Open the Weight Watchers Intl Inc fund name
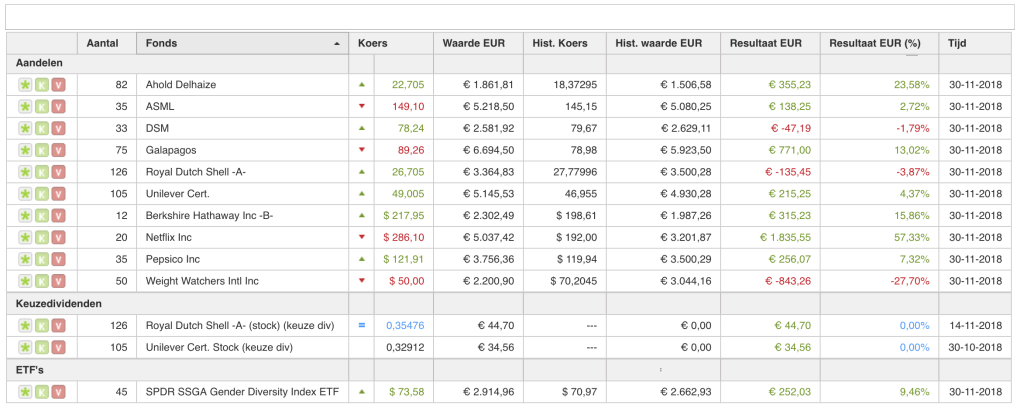1024x411 pixels. pos(202,282)
